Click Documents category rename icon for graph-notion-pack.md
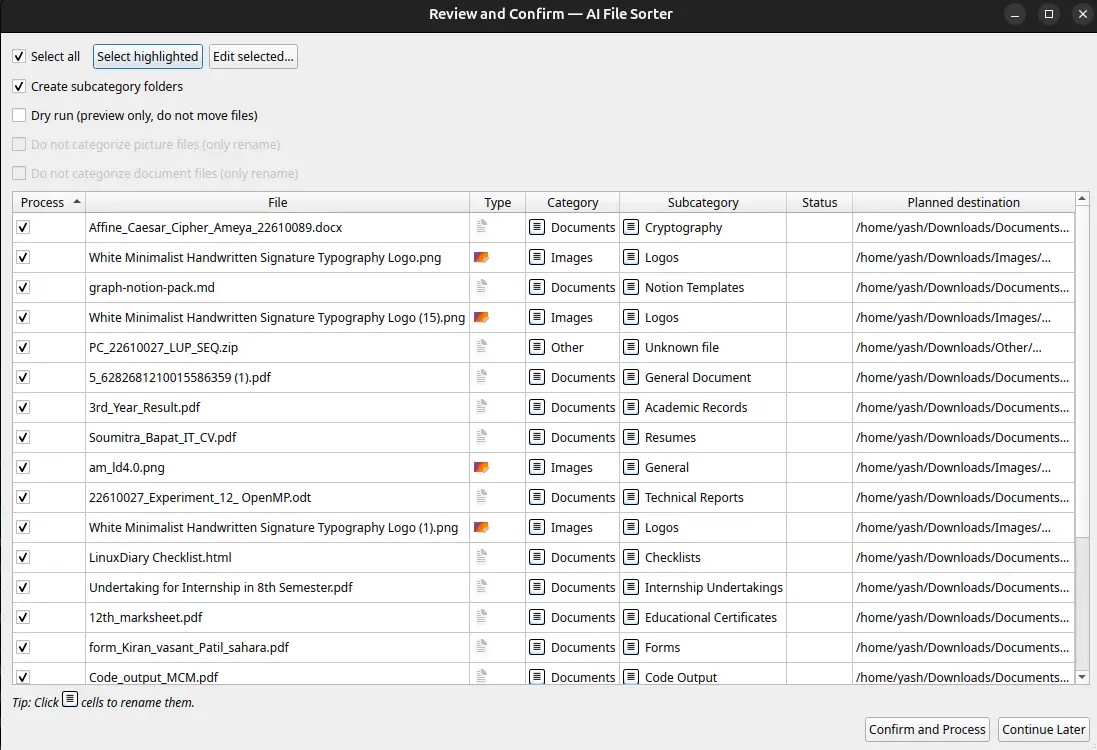This screenshot has height=750, width=1097. click(537, 288)
